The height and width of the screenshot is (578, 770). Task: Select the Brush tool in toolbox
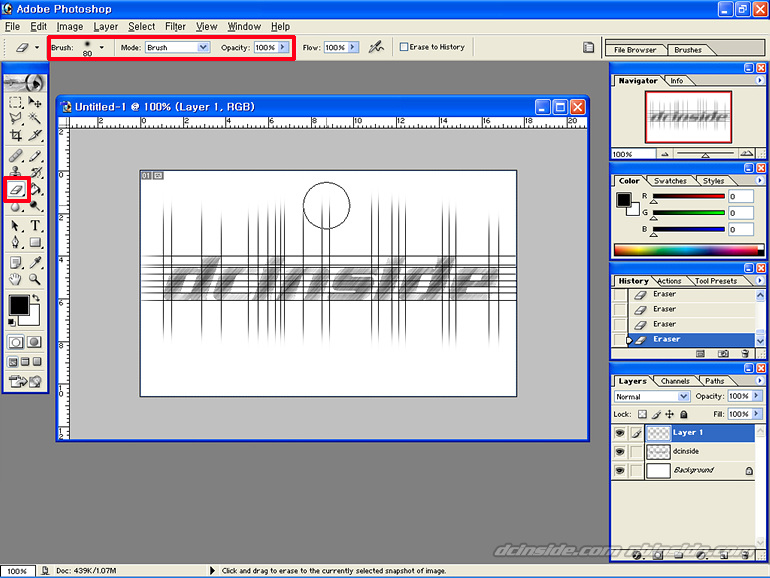click(x=34, y=156)
